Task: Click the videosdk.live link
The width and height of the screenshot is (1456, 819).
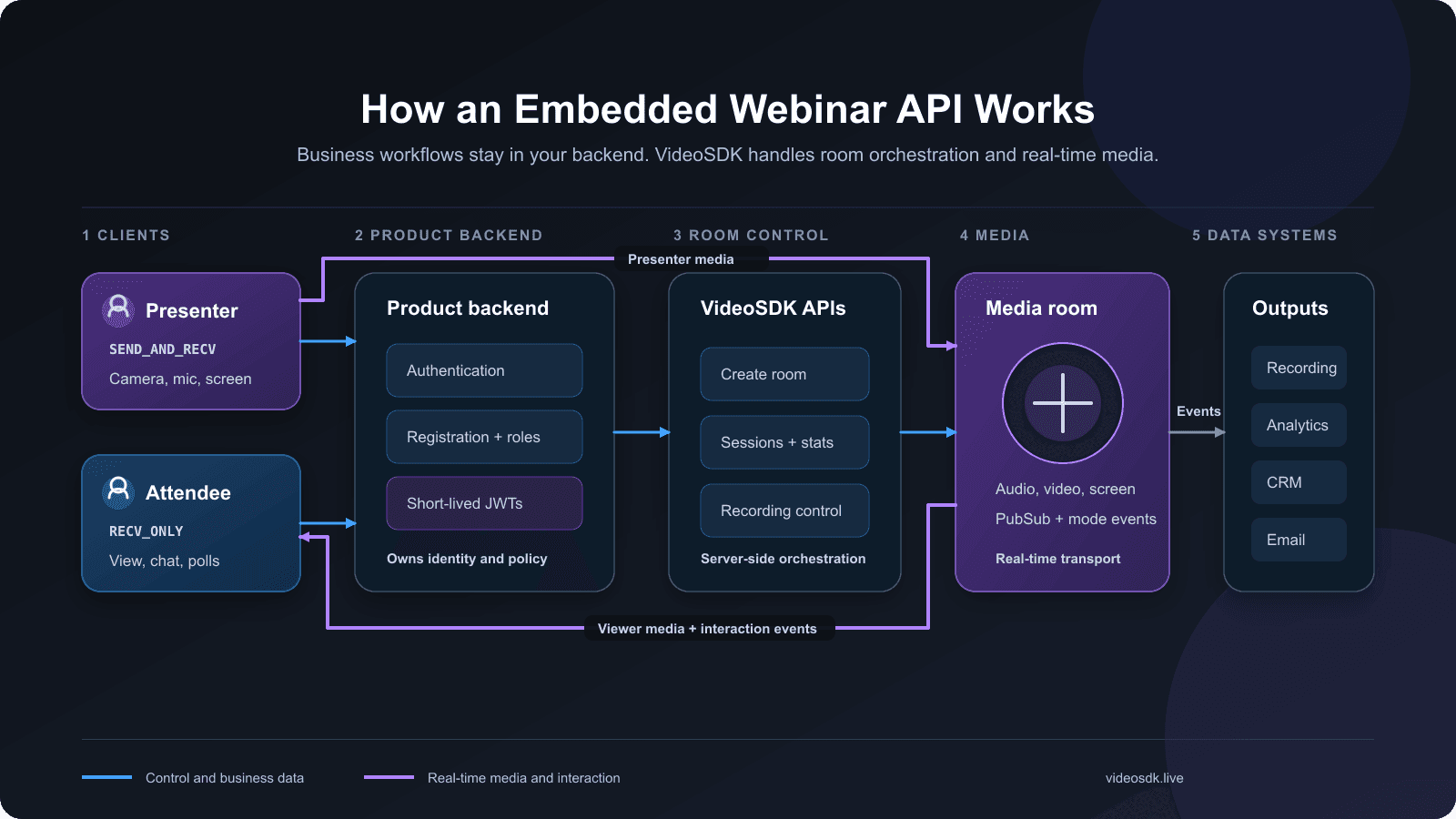Action: pos(1144,778)
